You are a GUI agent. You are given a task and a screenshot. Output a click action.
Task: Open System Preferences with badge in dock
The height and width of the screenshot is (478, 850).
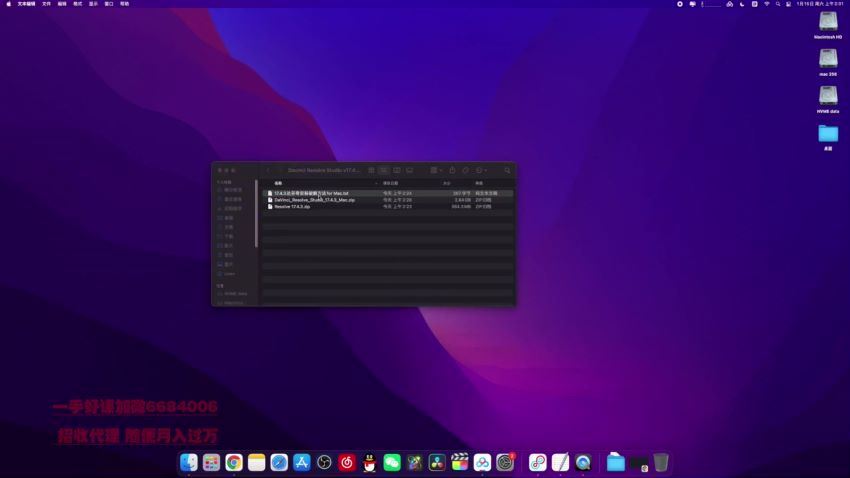tap(505, 462)
